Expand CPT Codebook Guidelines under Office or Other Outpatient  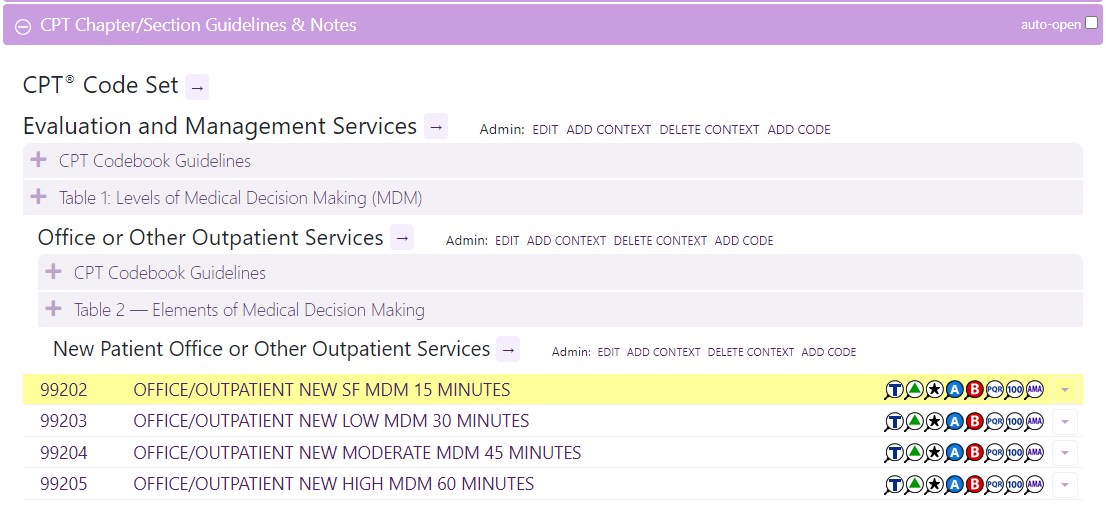tap(560, 272)
